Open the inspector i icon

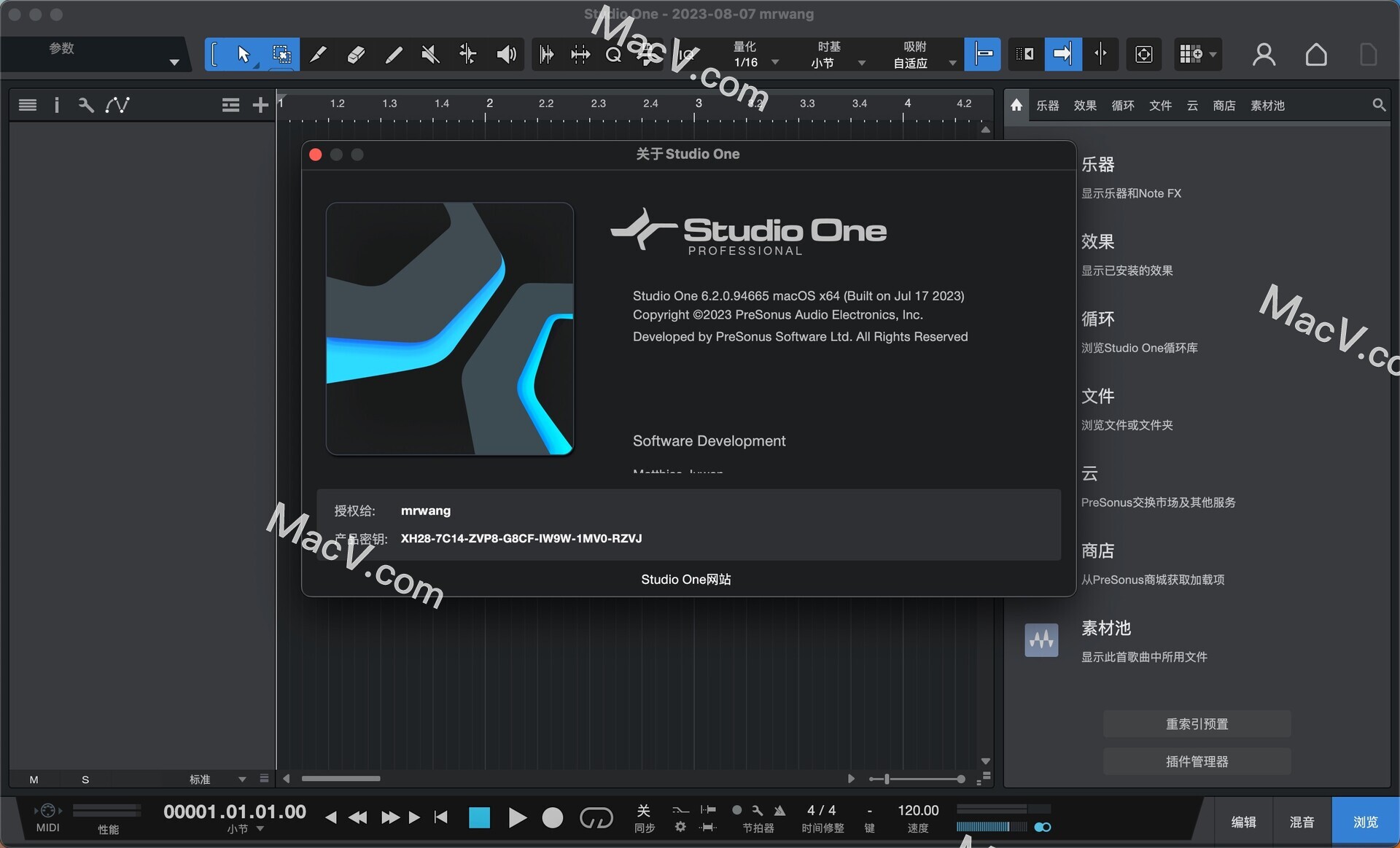[x=56, y=105]
